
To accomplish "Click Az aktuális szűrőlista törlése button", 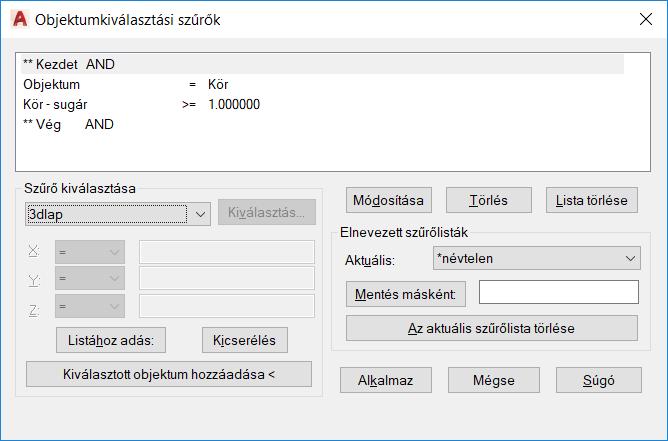I will pyautogui.click(x=492, y=328).
